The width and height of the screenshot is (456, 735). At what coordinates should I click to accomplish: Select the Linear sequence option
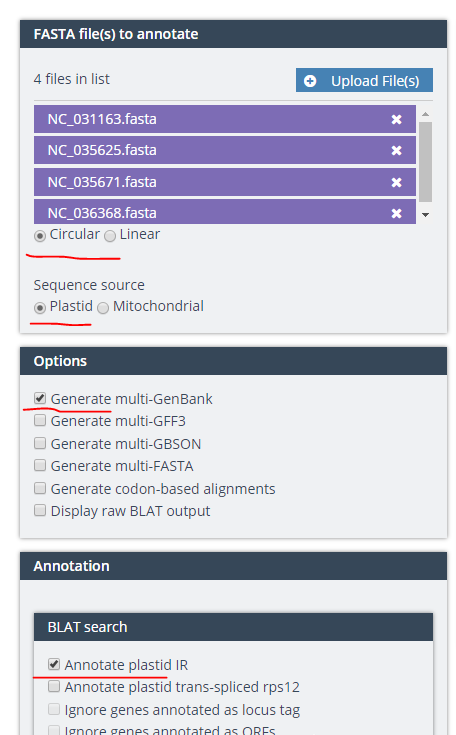click(110, 236)
